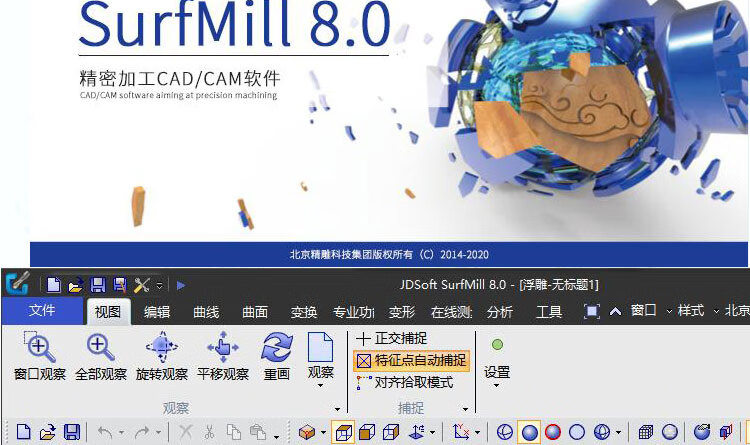This screenshot has height=445, width=750.
Task: Click the Delete X icon
Action: [186, 432]
